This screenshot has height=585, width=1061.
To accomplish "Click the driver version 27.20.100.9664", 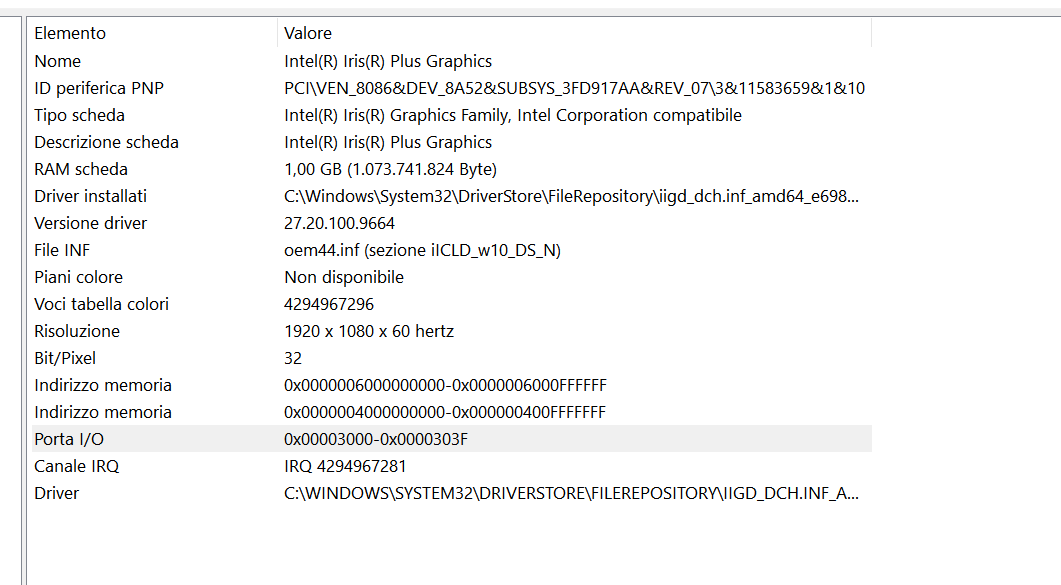I will tap(340, 223).
